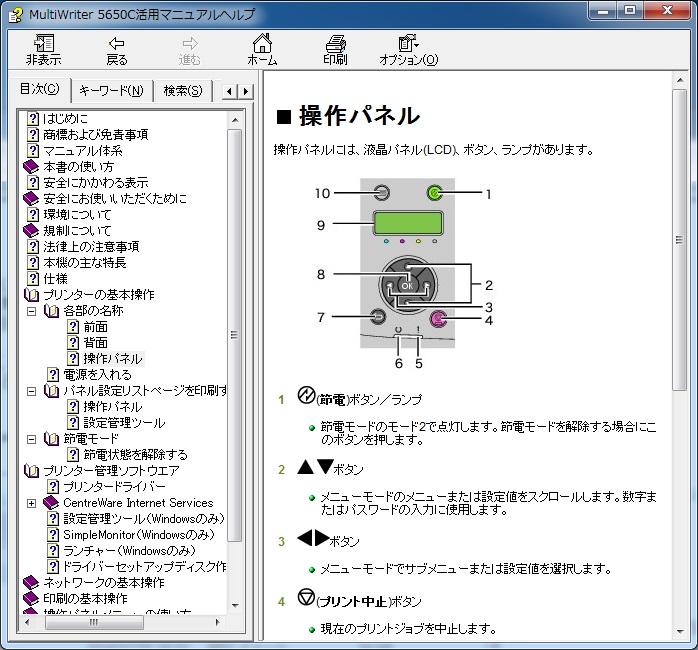Open the ドライバーセットアップディスク topic
This screenshot has height=650, width=698.
pos(145,567)
